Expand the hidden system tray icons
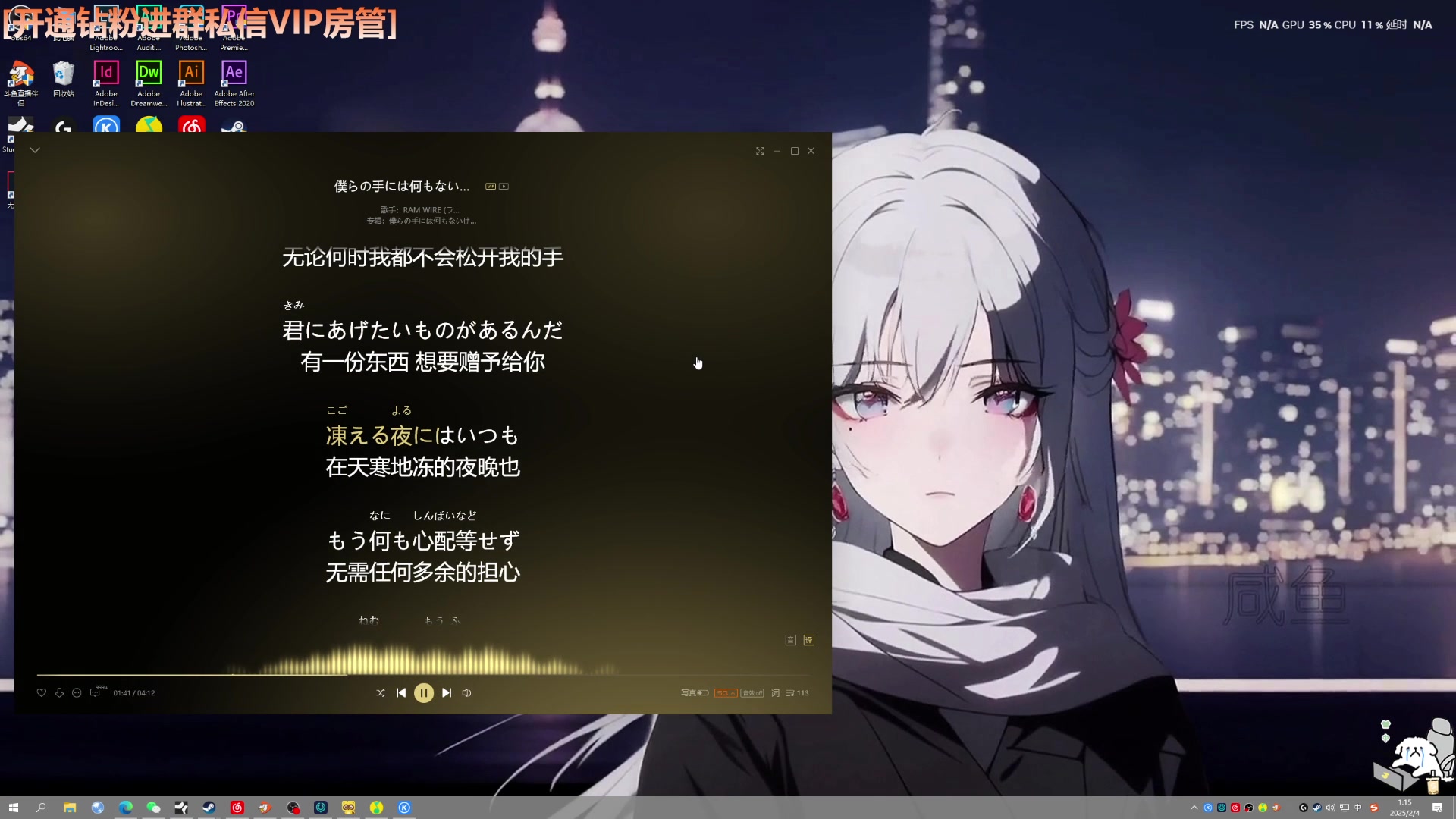 [1194, 808]
